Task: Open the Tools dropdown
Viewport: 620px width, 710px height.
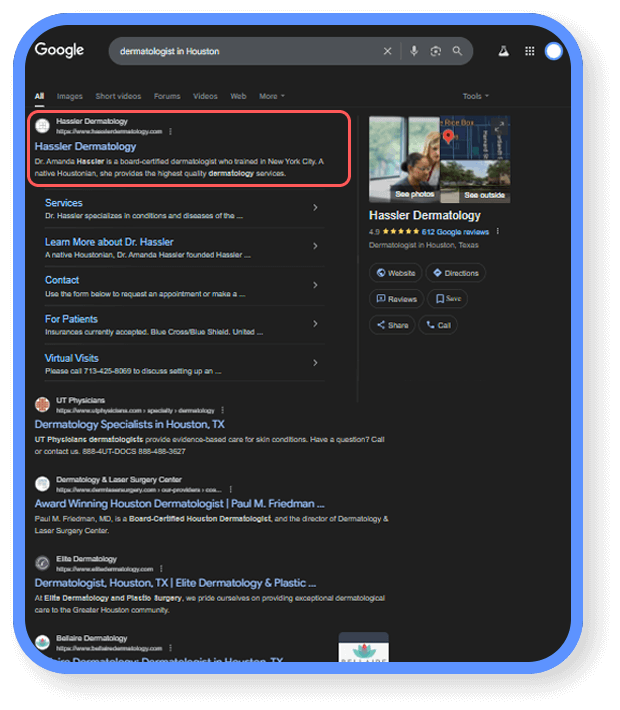Action: (x=475, y=97)
